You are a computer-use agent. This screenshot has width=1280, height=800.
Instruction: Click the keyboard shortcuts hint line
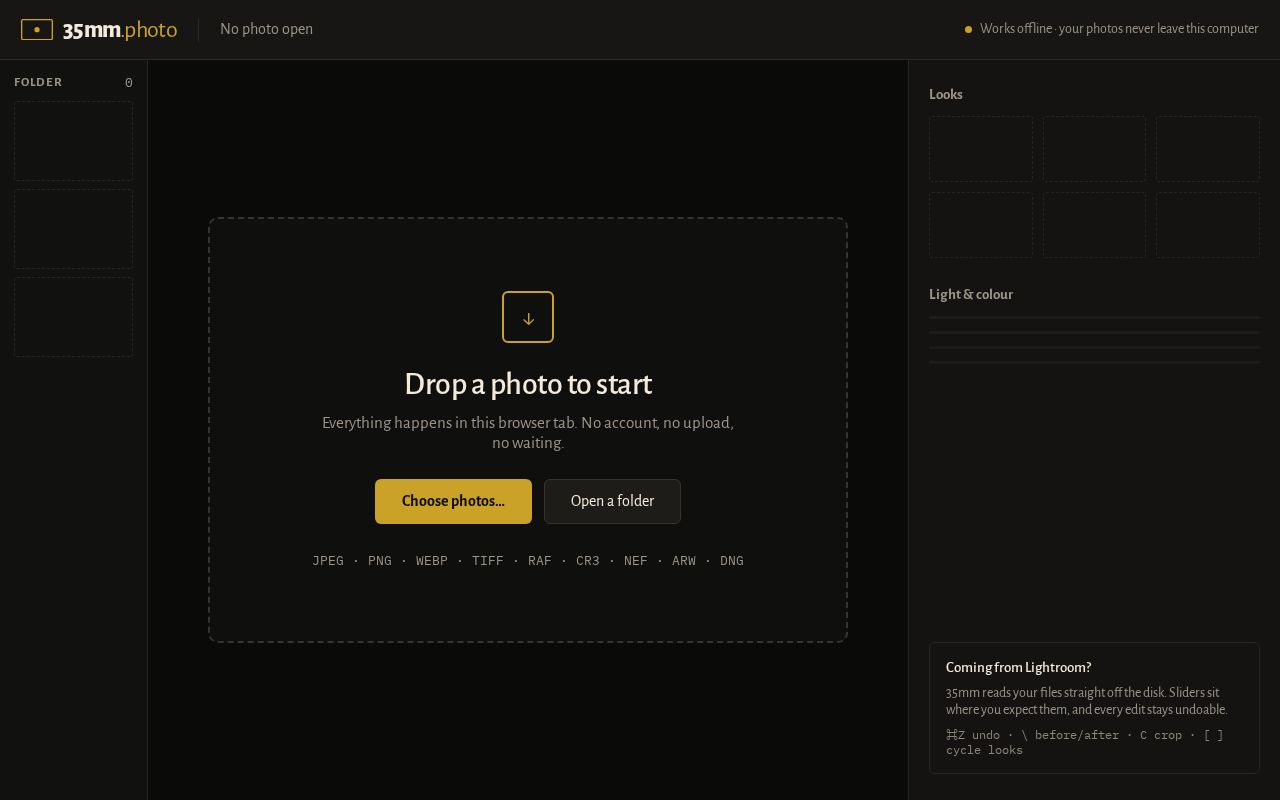pos(1085,742)
